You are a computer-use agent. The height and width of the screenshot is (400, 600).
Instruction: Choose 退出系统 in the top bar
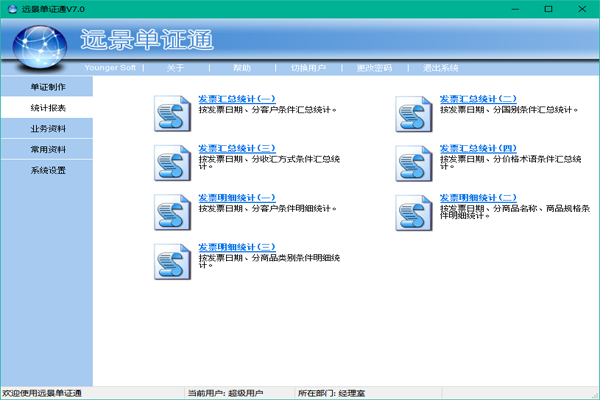pos(440,68)
